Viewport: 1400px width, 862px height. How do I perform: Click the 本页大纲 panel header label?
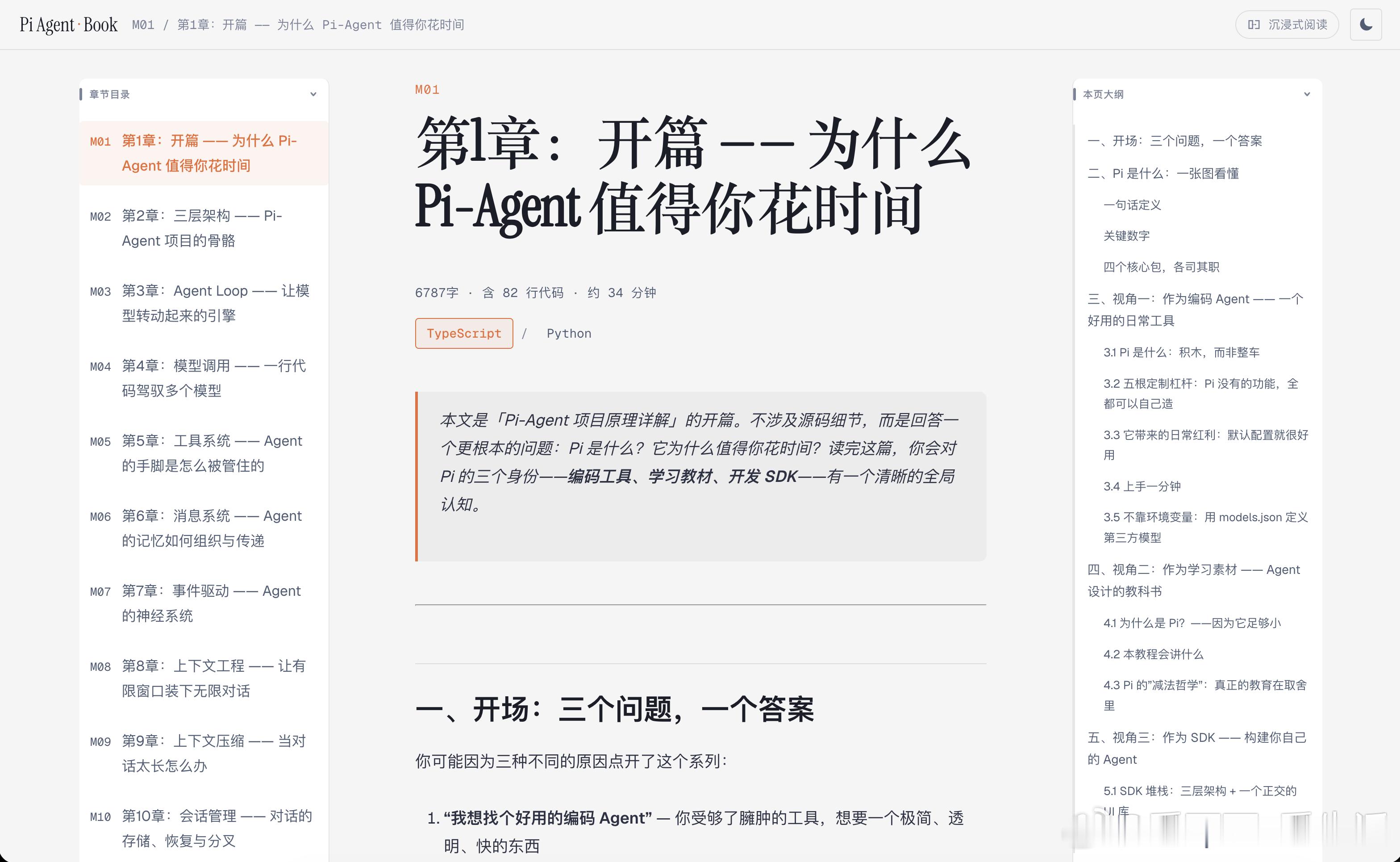coord(1103,94)
